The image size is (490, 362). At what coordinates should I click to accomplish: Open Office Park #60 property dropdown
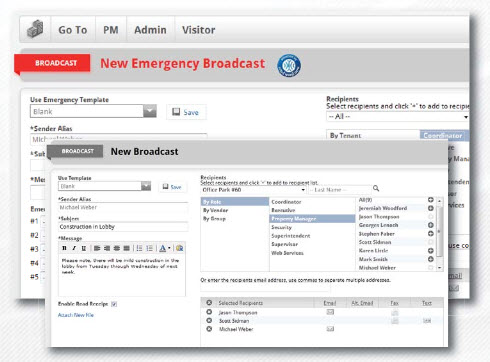(253, 190)
